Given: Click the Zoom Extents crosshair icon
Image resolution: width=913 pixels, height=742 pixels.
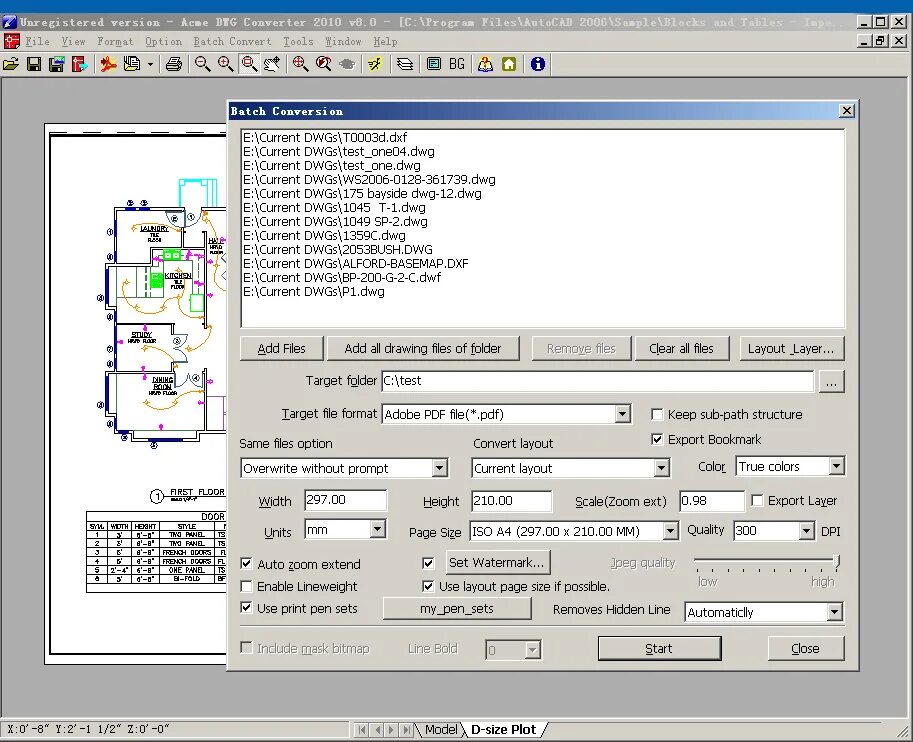Looking at the screenshot, I should tap(300, 64).
